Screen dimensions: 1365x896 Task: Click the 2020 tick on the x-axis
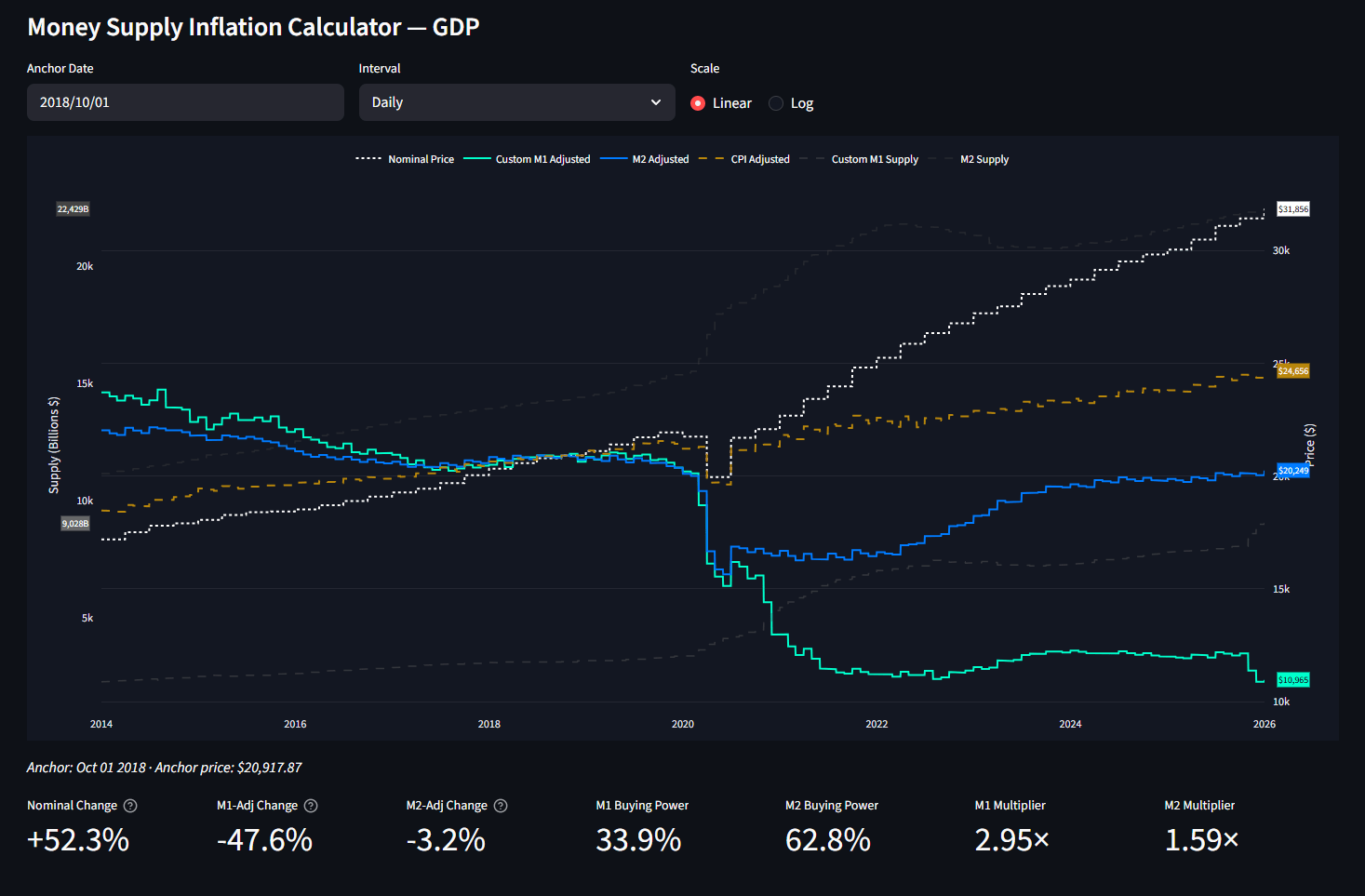[683, 724]
